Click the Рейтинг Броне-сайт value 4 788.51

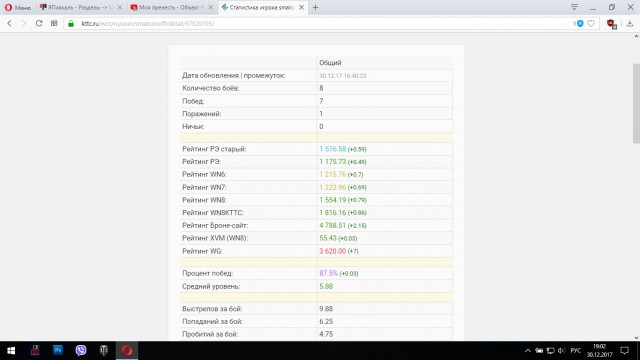click(x=332, y=225)
